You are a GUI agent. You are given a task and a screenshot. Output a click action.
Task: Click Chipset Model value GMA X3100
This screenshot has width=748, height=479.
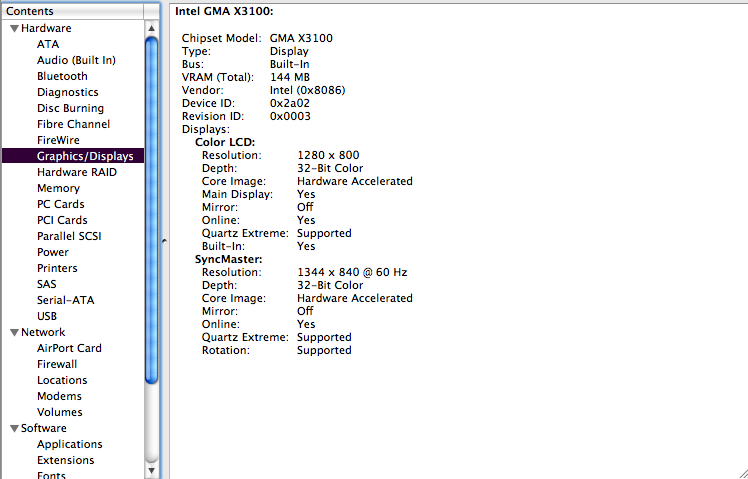coord(301,38)
